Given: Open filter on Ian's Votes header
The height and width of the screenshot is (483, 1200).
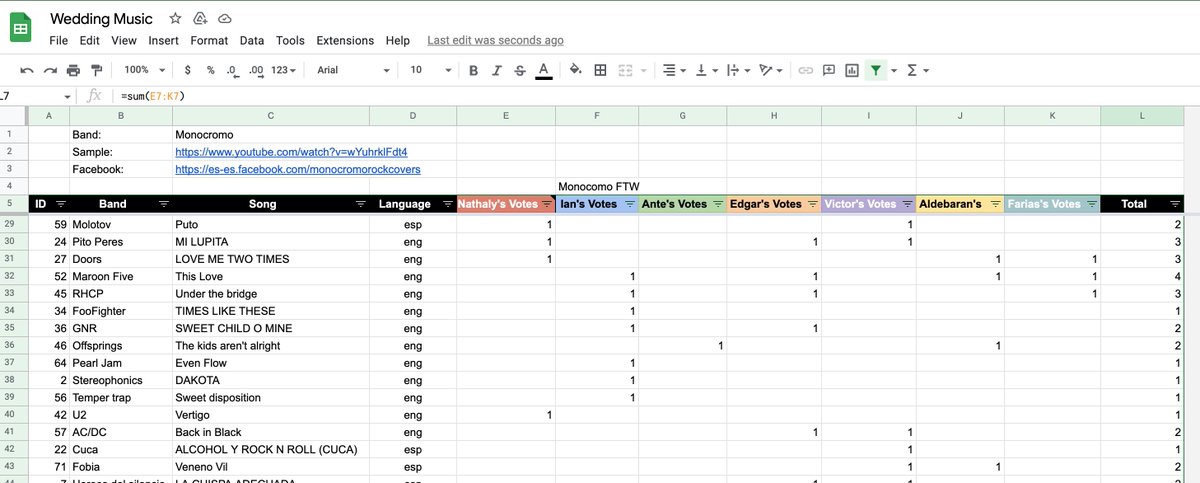Looking at the screenshot, I should point(629,204).
